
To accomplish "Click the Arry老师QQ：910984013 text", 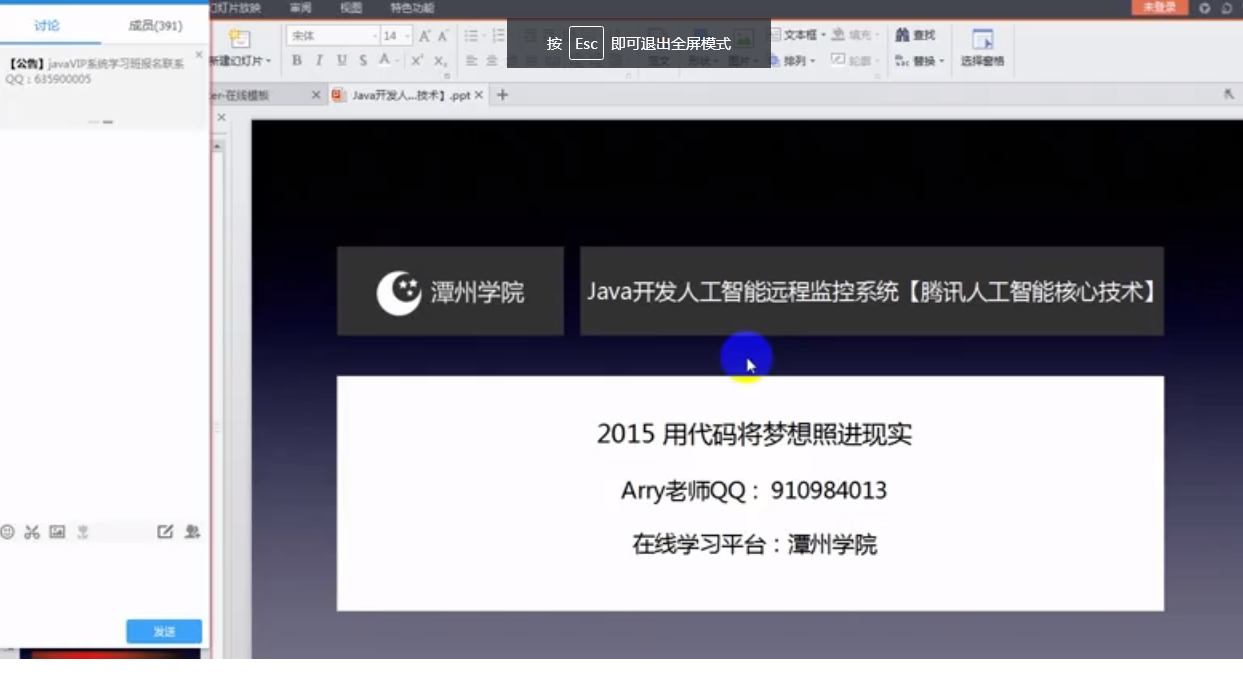I will point(754,491).
